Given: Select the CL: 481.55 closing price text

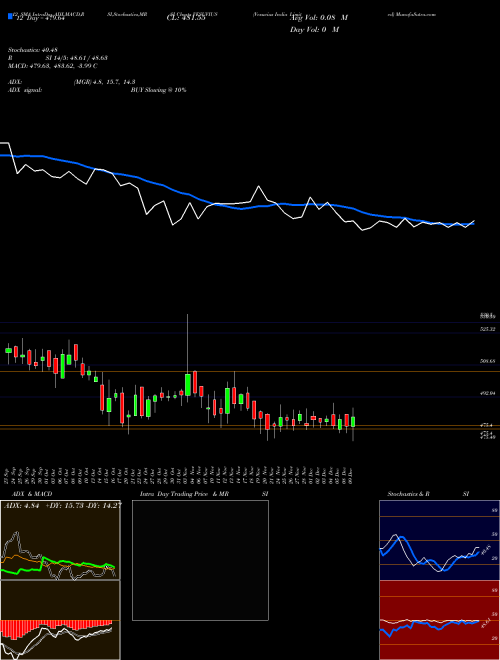Looking at the screenshot, I should point(185,18).
